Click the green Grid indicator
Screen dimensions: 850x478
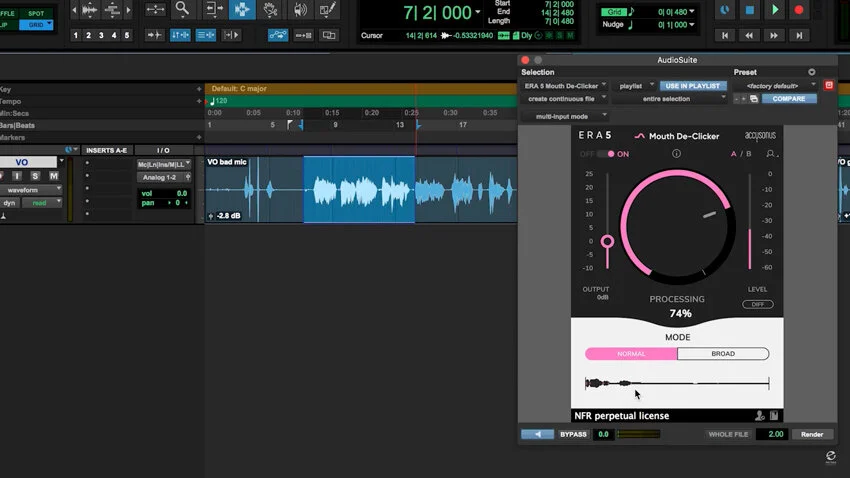614,11
